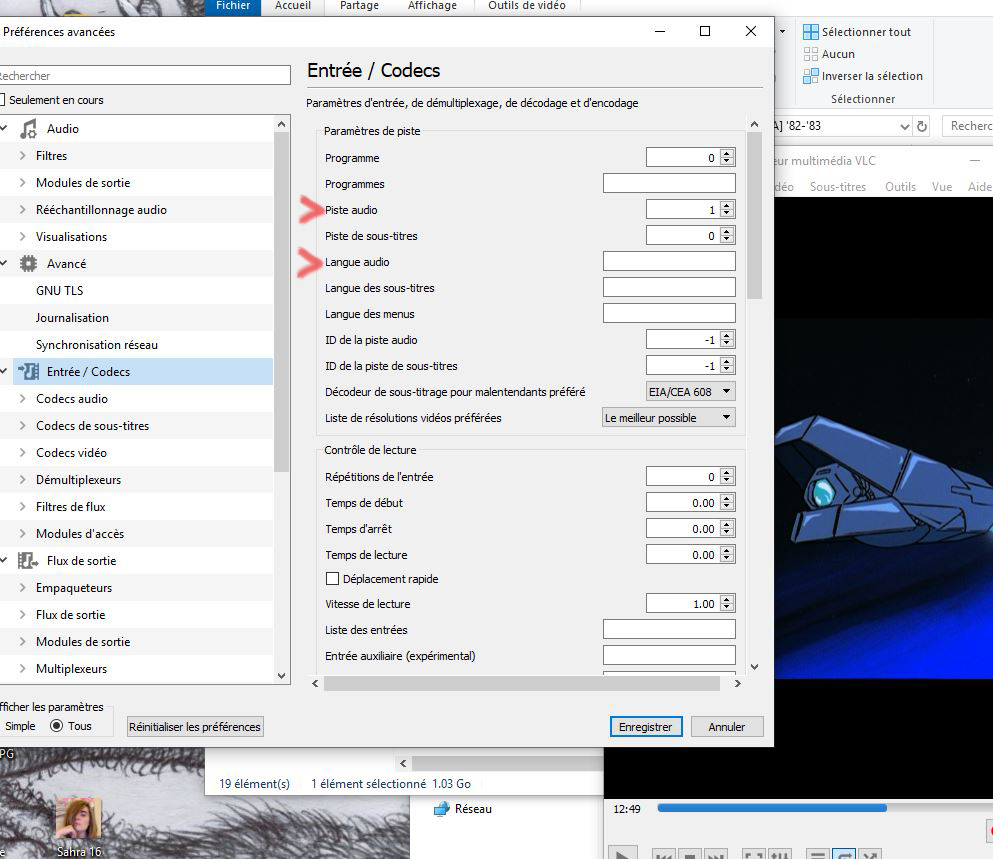Click the Play button in VLC
Image resolution: width=993 pixels, height=859 pixels.
(x=623, y=854)
